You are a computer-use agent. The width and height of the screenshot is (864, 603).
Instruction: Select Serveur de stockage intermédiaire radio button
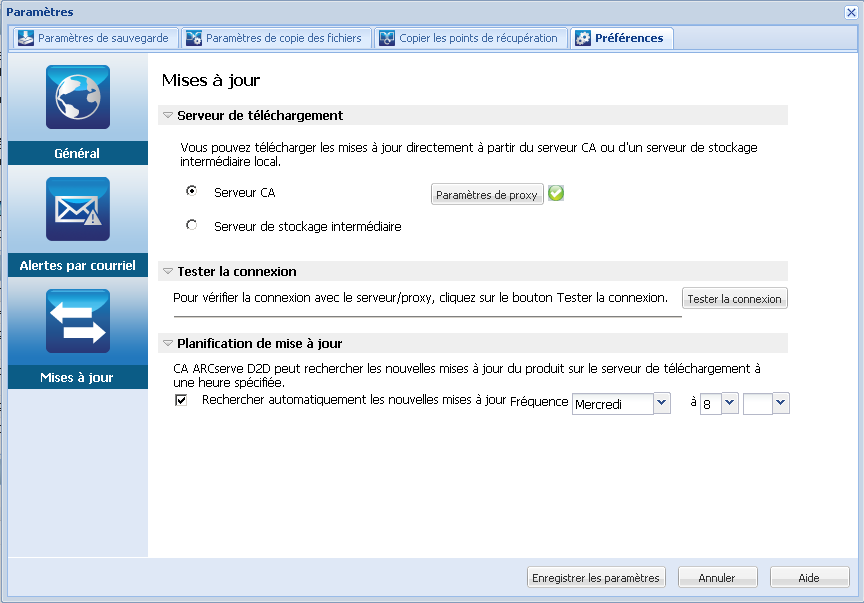pos(191,225)
